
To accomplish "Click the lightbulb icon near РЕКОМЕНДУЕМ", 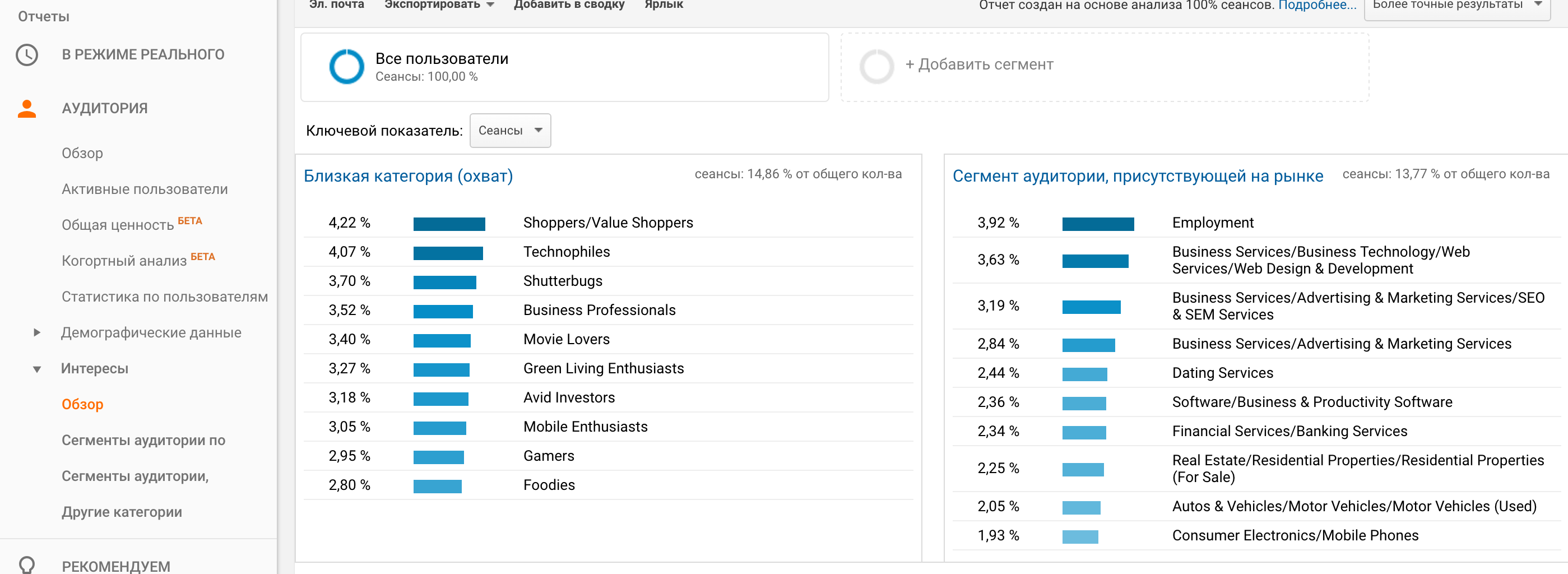I will [x=27, y=566].
